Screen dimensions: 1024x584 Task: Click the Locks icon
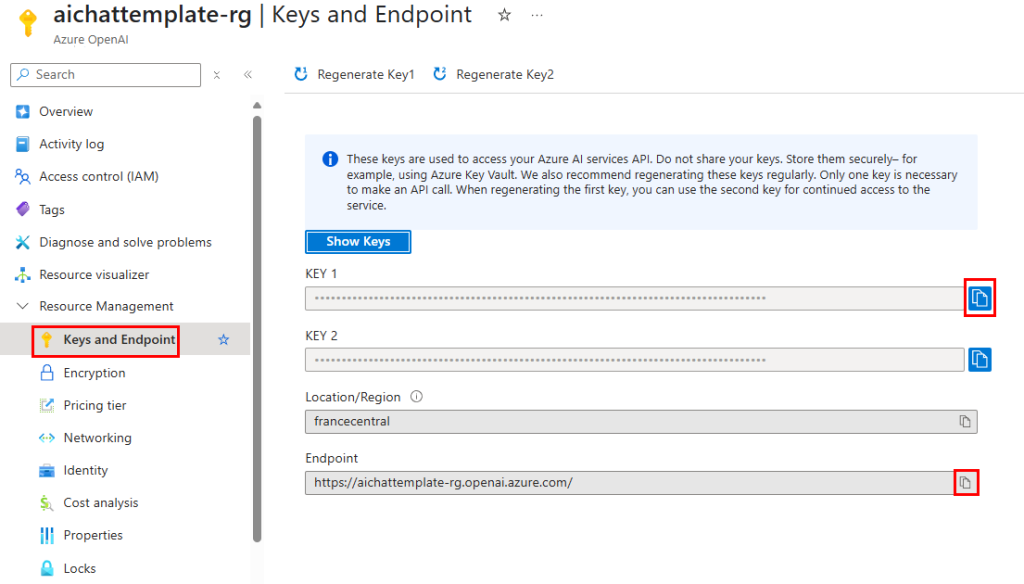(47, 568)
